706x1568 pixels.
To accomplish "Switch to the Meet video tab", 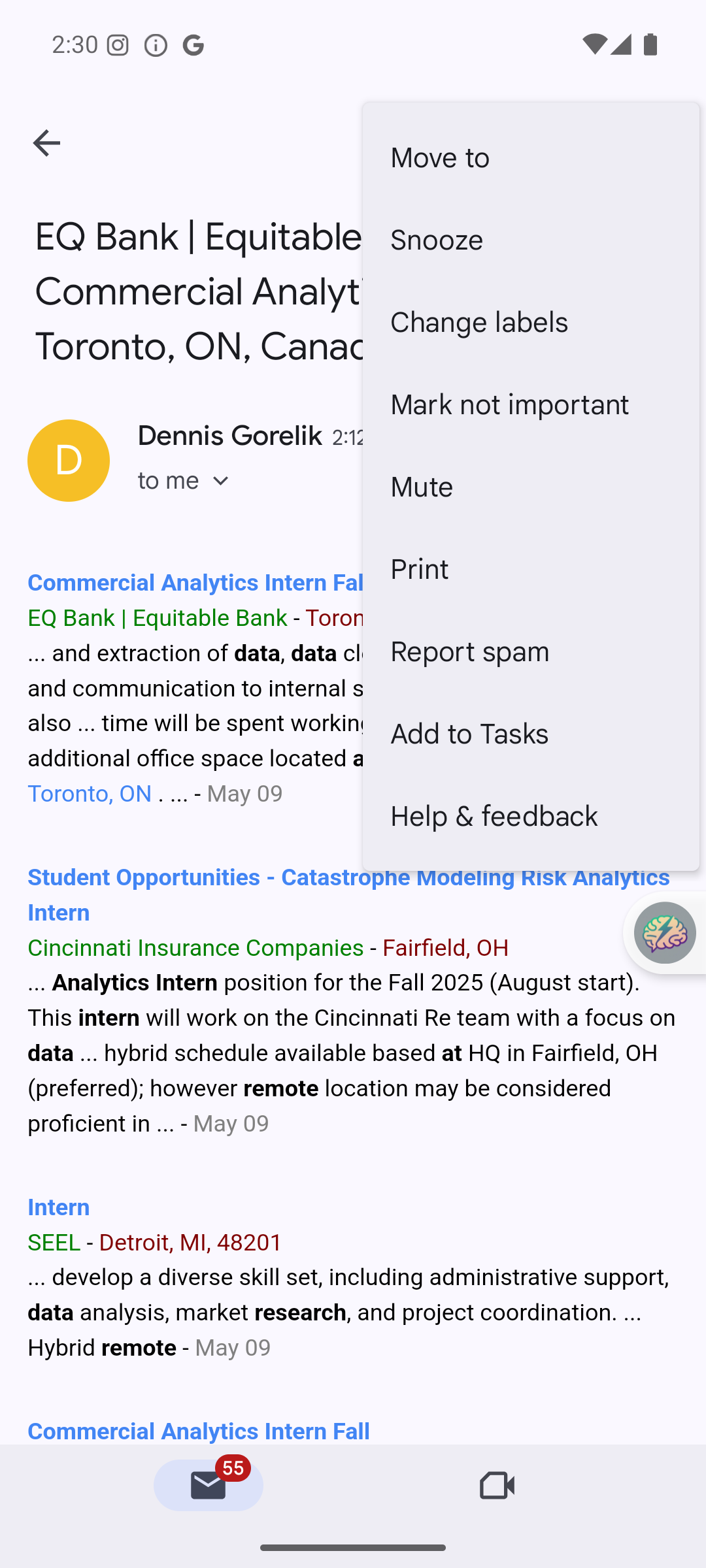I will (497, 1485).
